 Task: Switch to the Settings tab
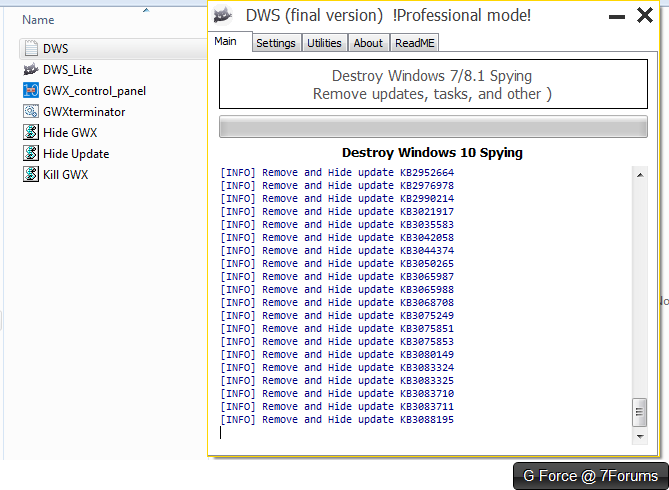tap(276, 43)
